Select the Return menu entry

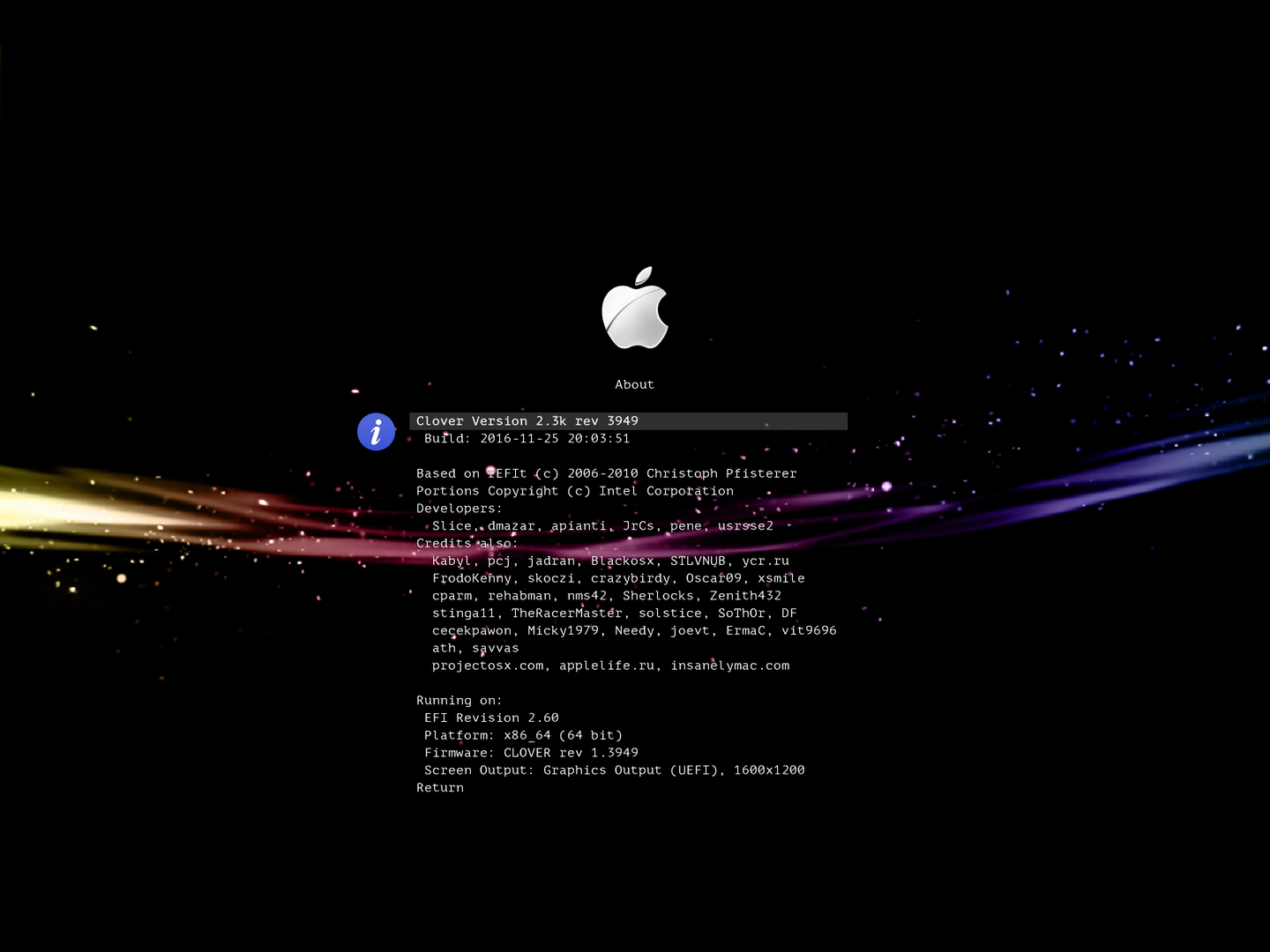coord(440,788)
